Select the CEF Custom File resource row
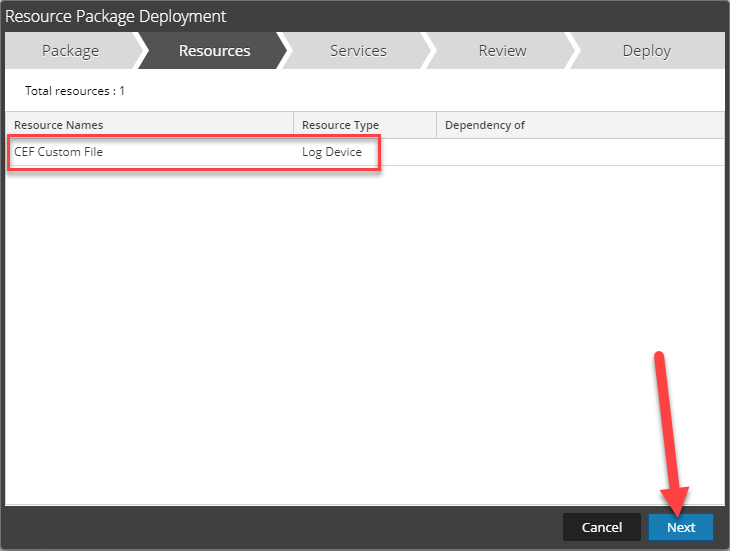 [x=58, y=152]
